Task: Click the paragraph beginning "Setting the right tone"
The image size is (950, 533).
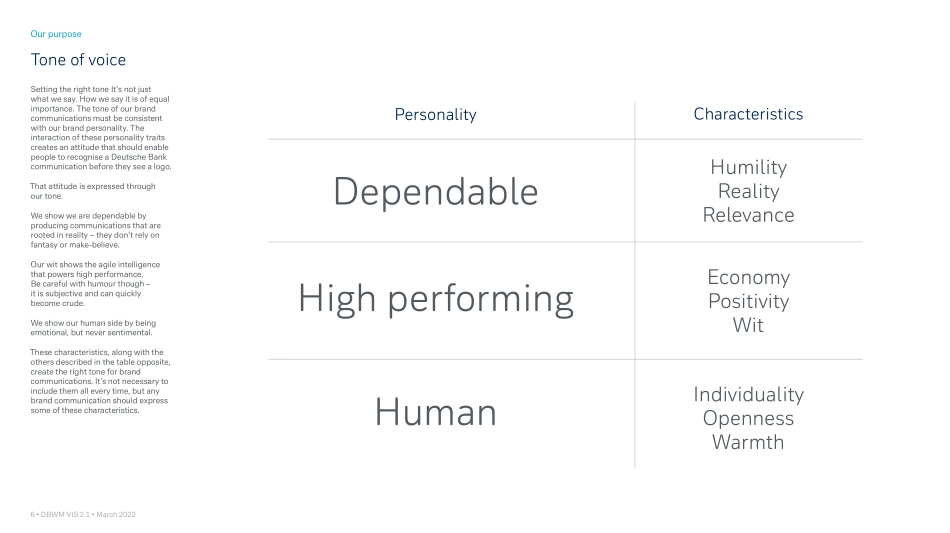Action: pyautogui.click(x=100, y=128)
